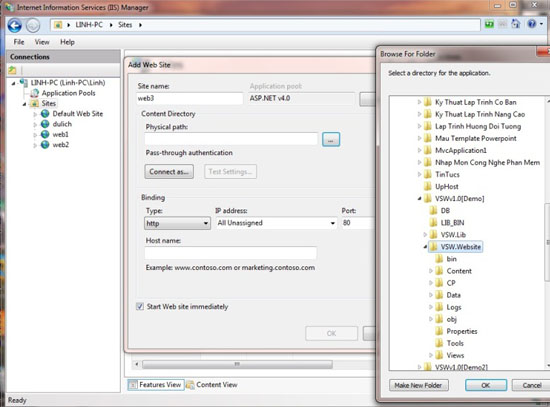Click the green refresh icon in toolbar
The height and width of the screenshot is (407, 550).
[x=489, y=24]
